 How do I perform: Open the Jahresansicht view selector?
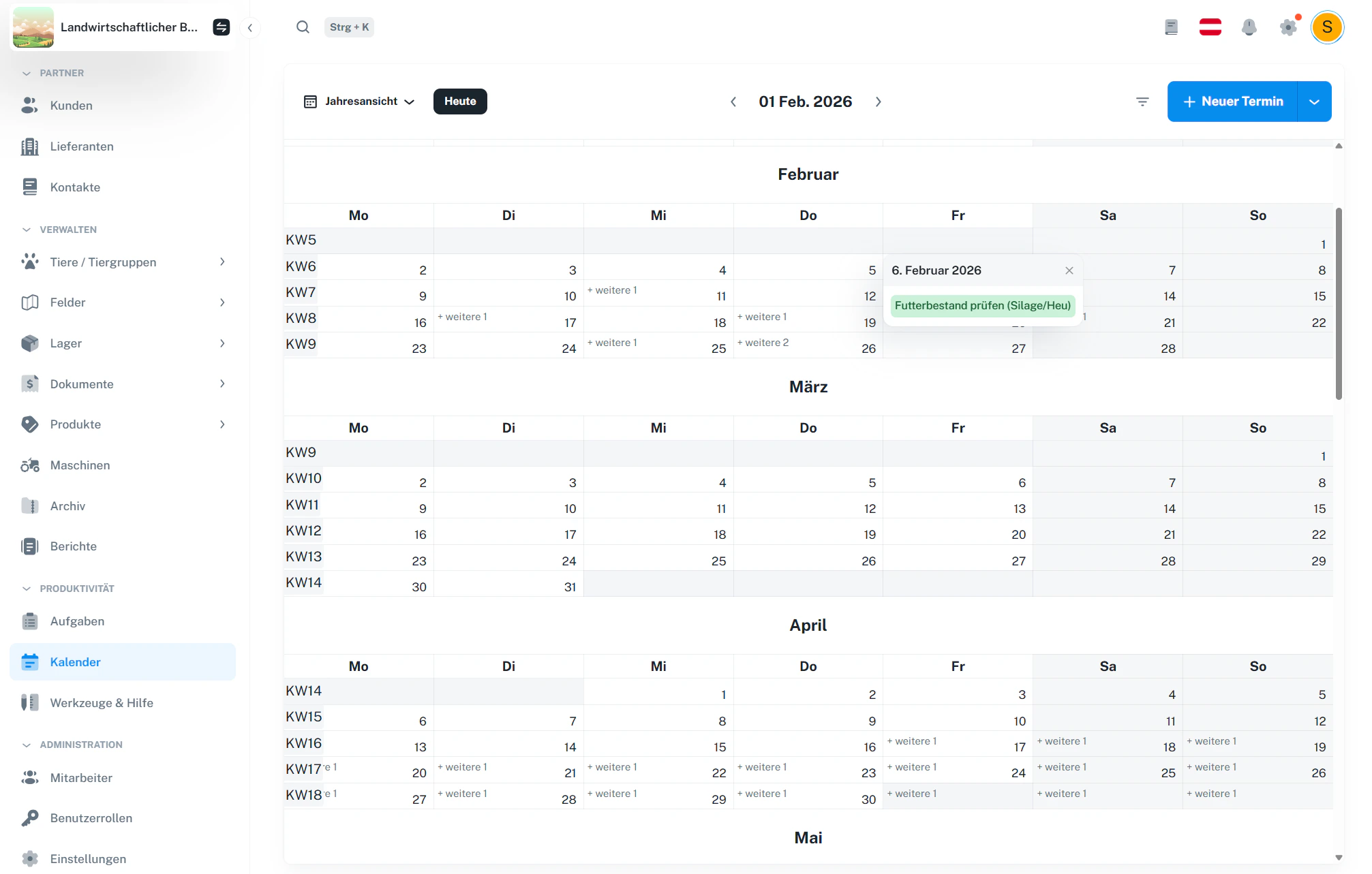(x=359, y=101)
